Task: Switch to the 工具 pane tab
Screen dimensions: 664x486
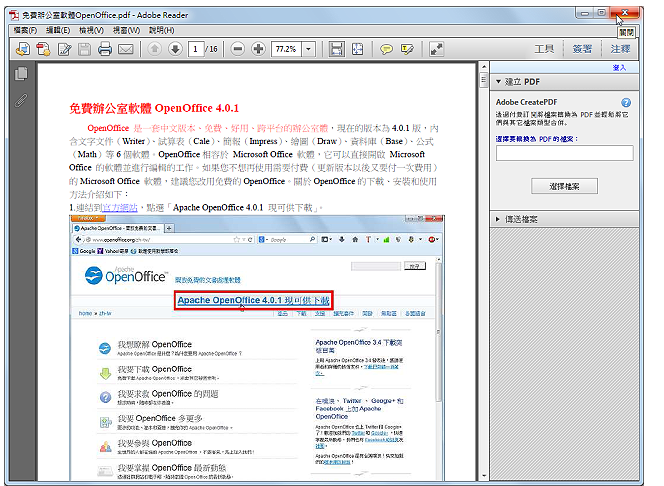Action: [x=544, y=49]
